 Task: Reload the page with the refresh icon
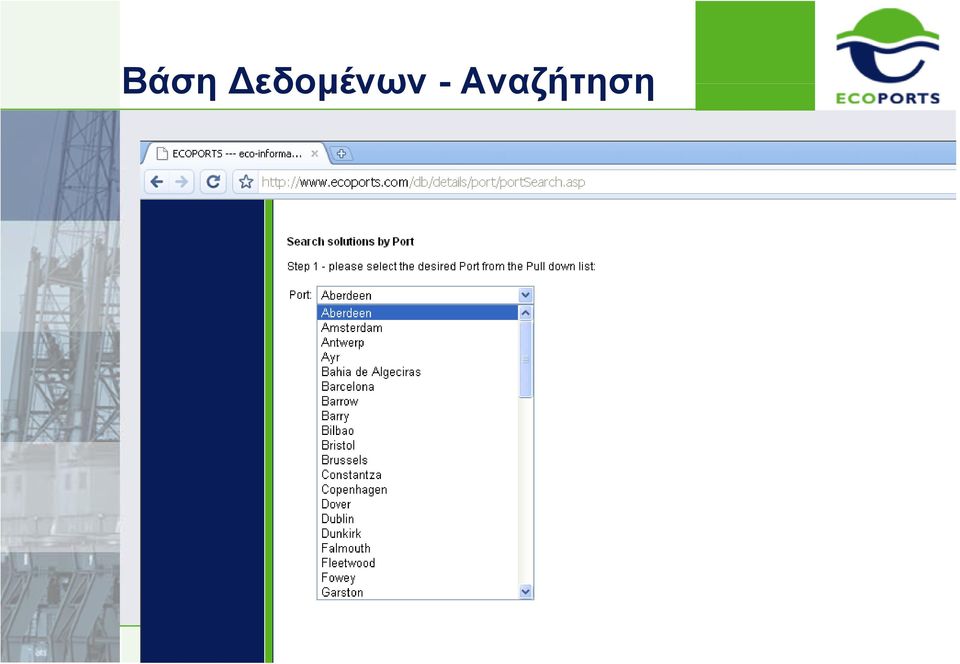pyautogui.click(x=213, y=182)
